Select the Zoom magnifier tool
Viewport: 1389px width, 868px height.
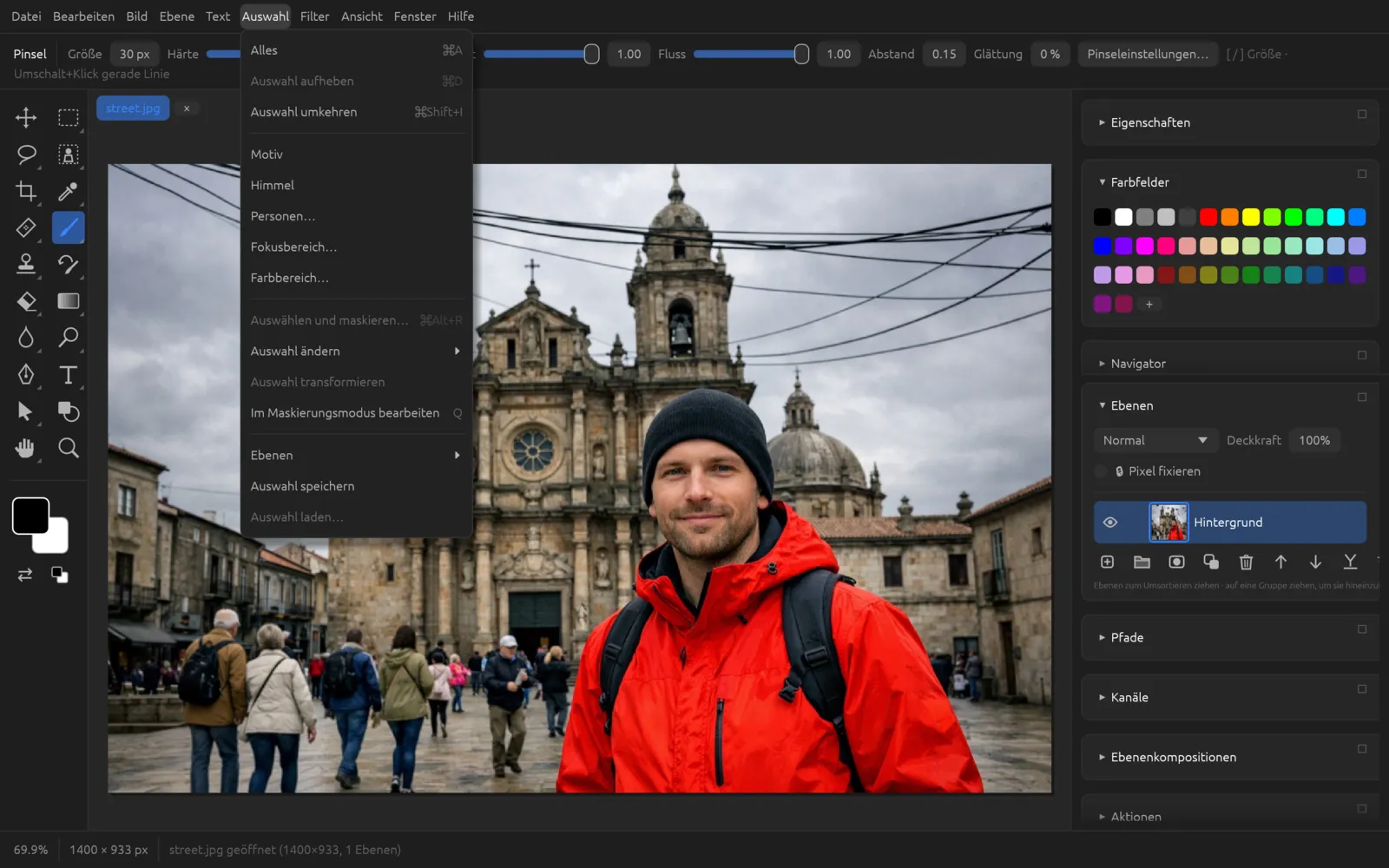(x=68, y=448)
